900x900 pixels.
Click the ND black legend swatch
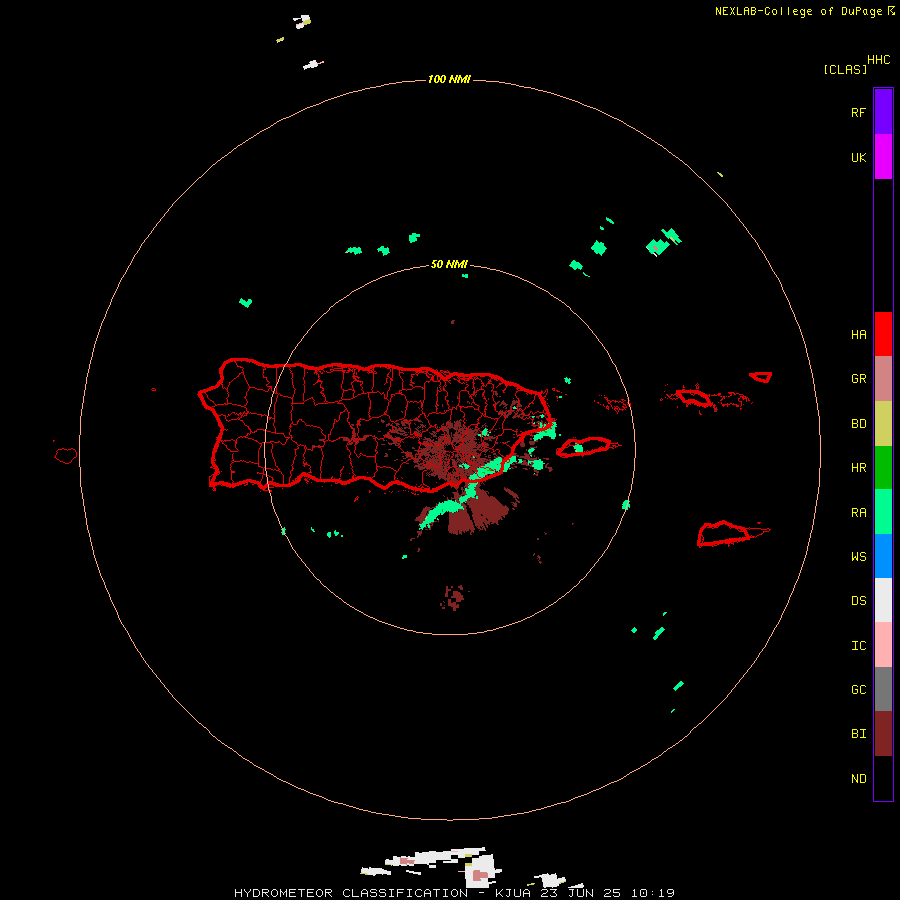tap(883, 778)
